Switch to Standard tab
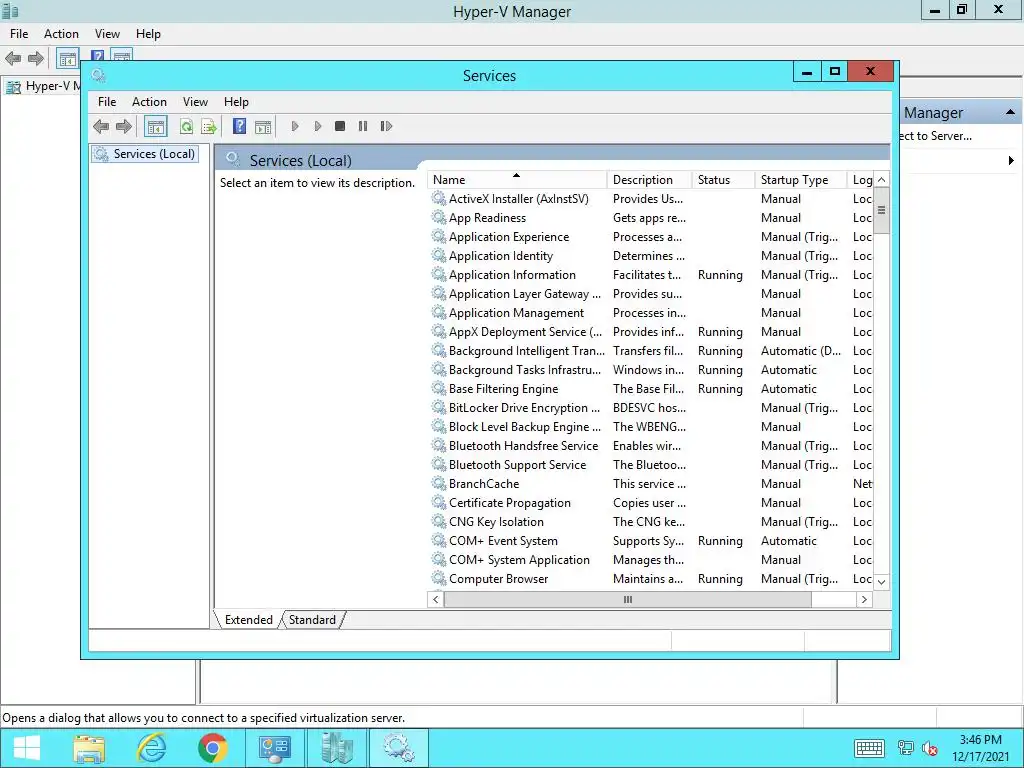The width and height of the screenshot is (1024, 768). 312,620
